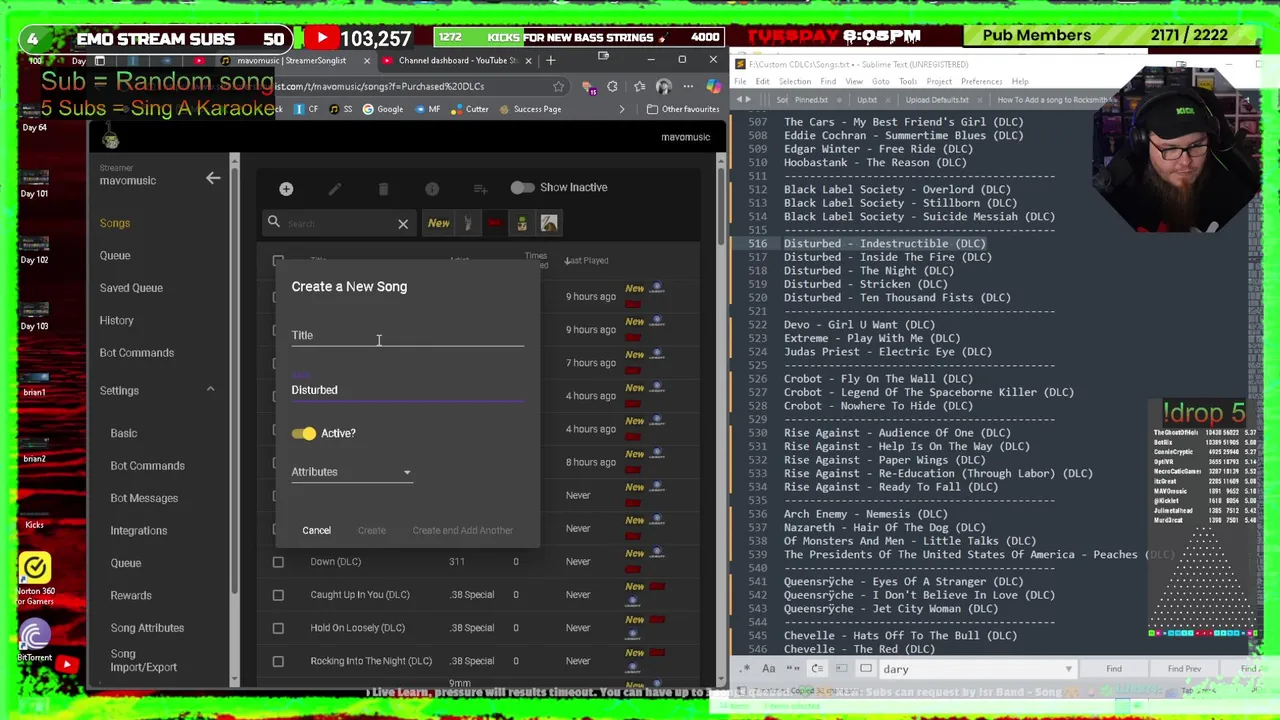Open the Goto menu in Sublime Text

tap(880, 82)
